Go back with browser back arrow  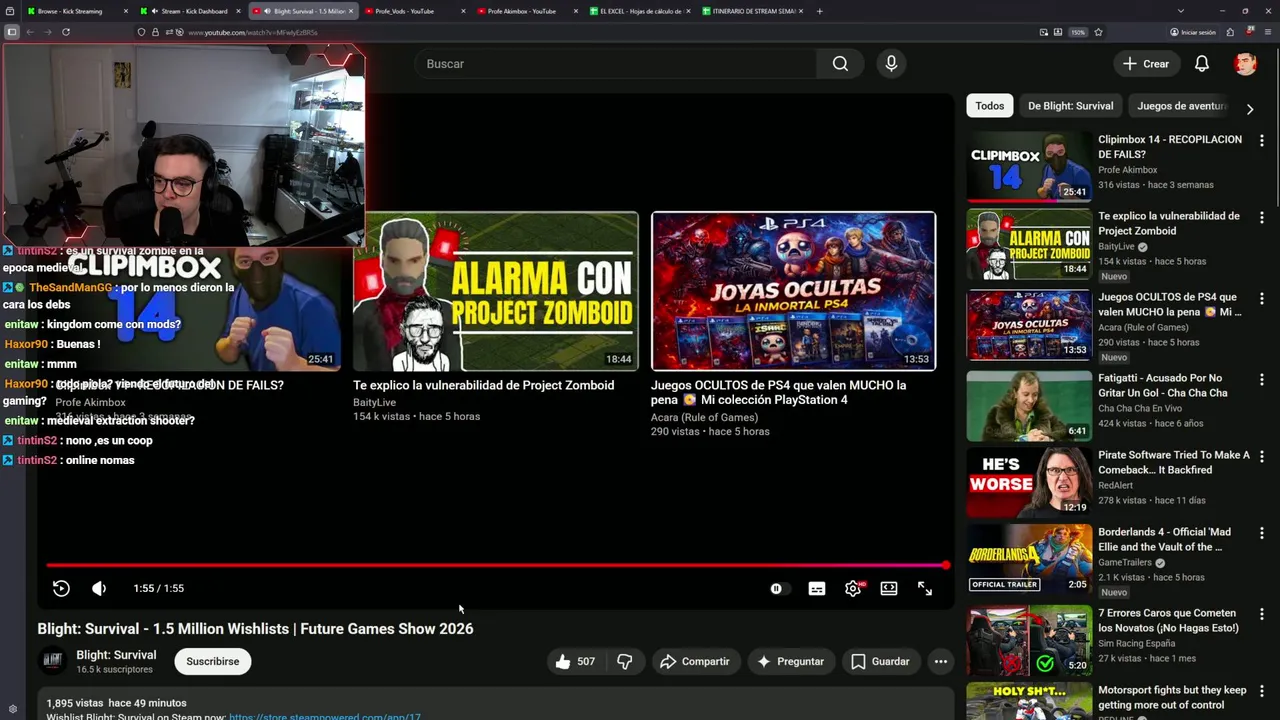tap(30, 32)
